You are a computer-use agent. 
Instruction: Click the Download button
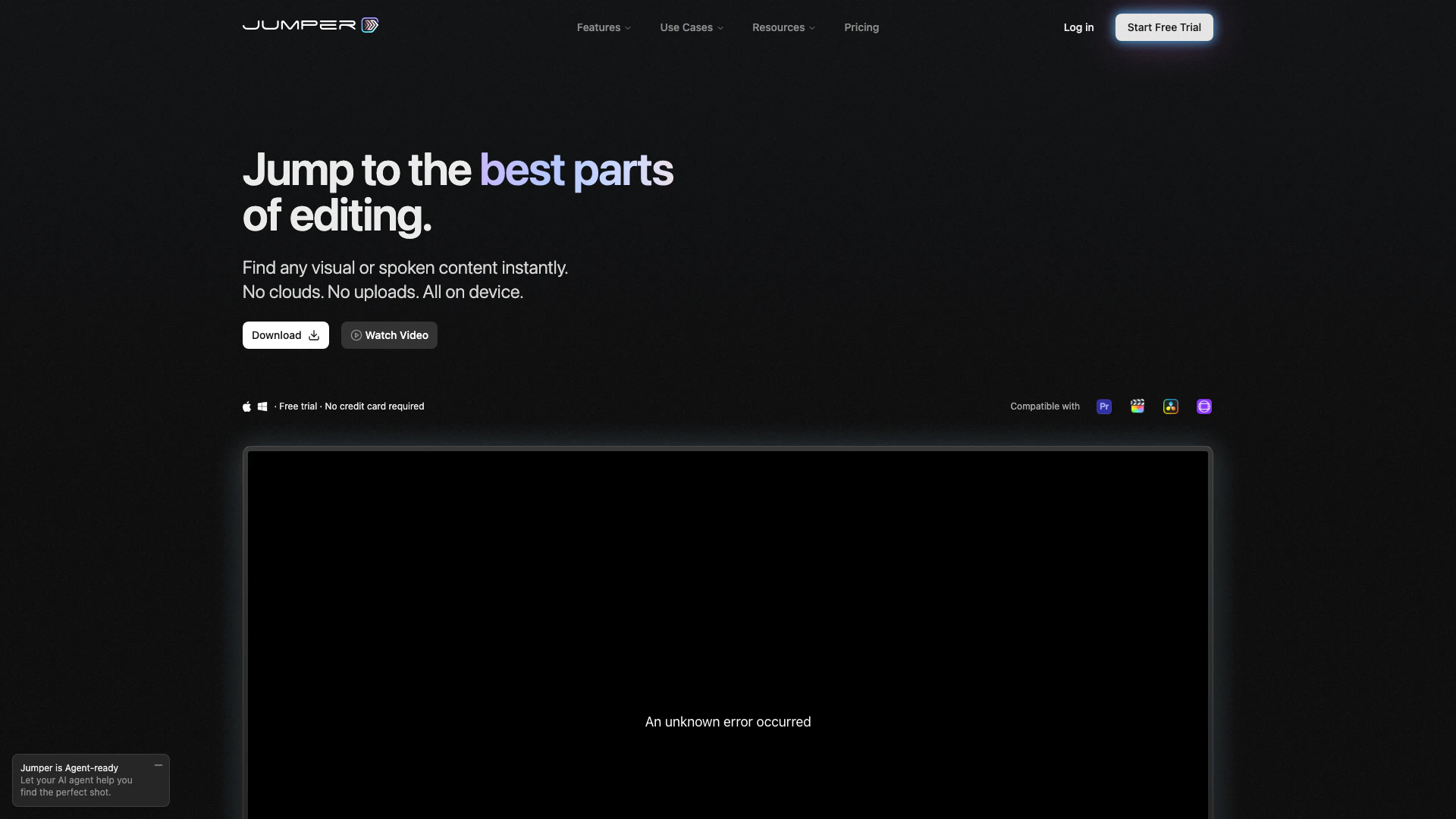point(285,335)
